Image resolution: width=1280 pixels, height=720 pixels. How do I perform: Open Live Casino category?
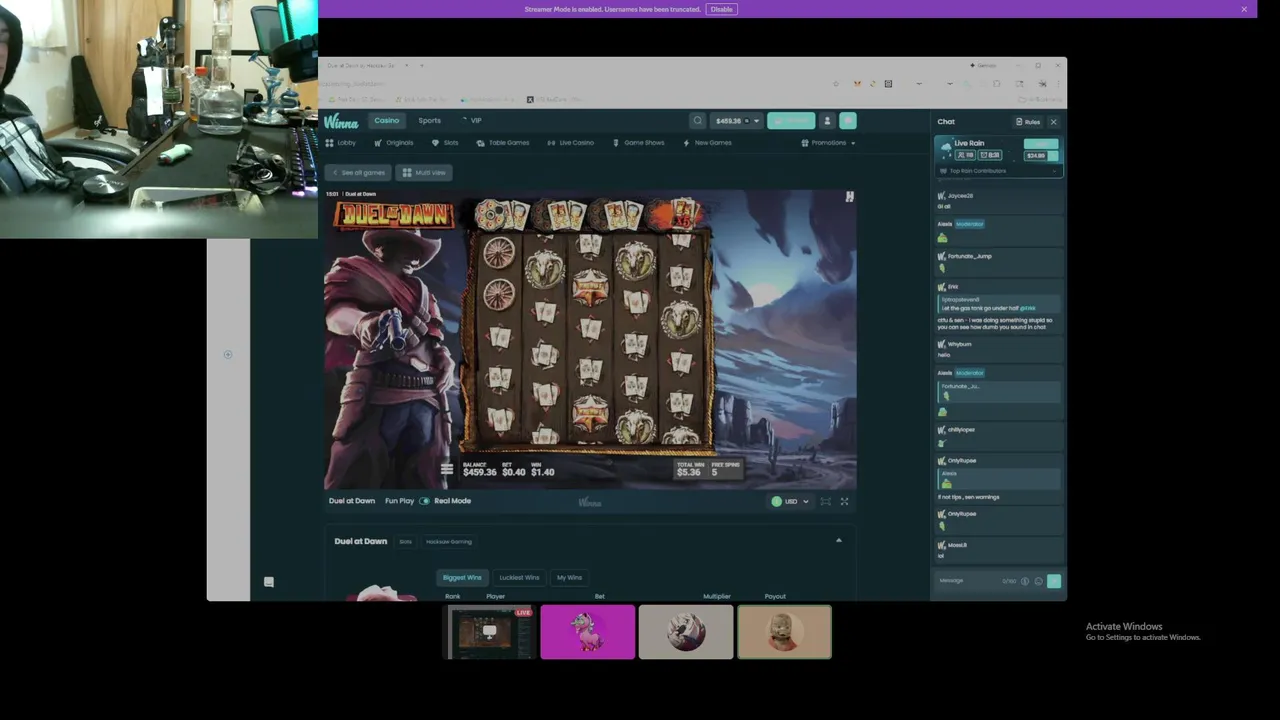pos(571,143)
